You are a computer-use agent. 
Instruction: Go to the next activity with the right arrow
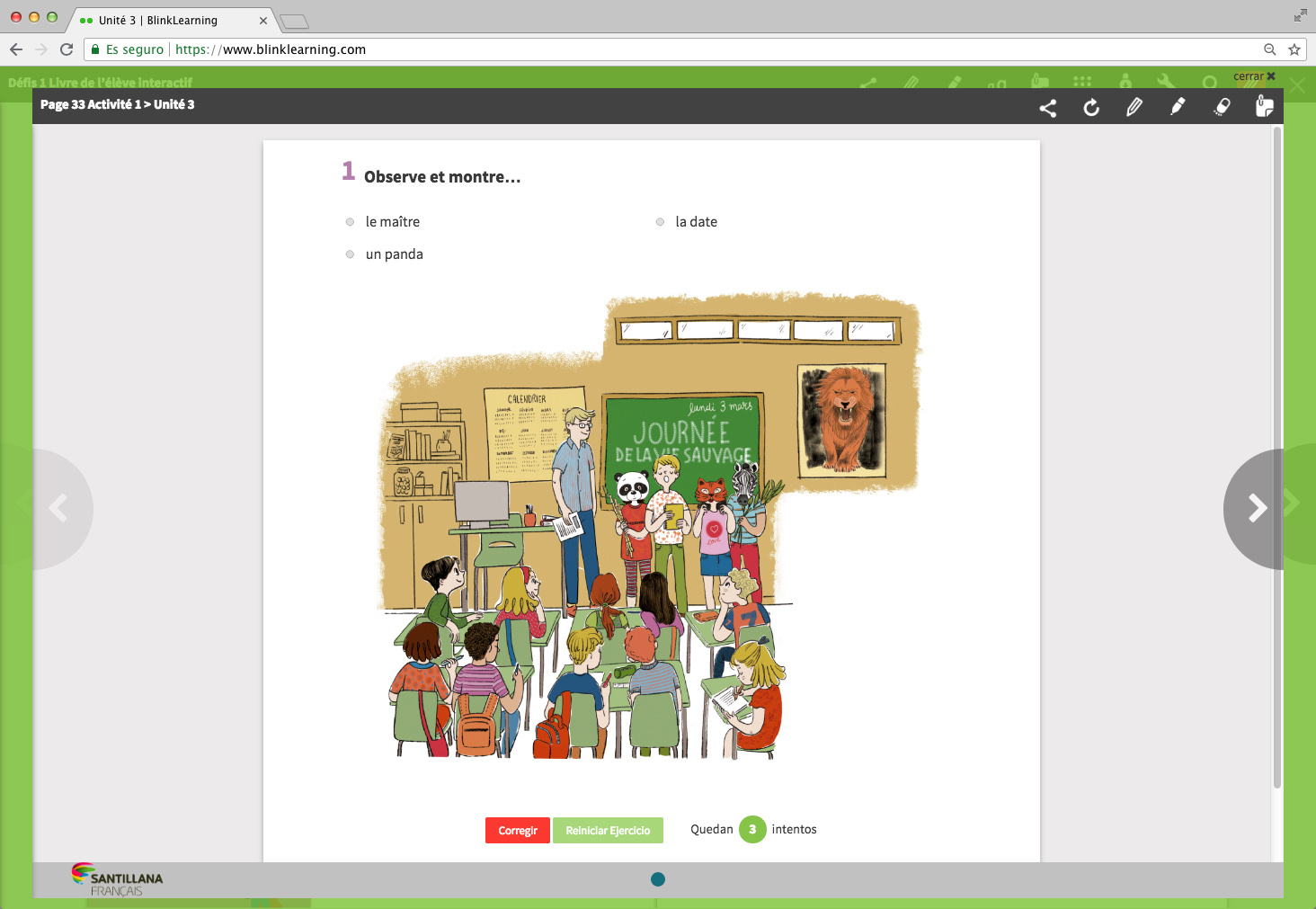1257,509
